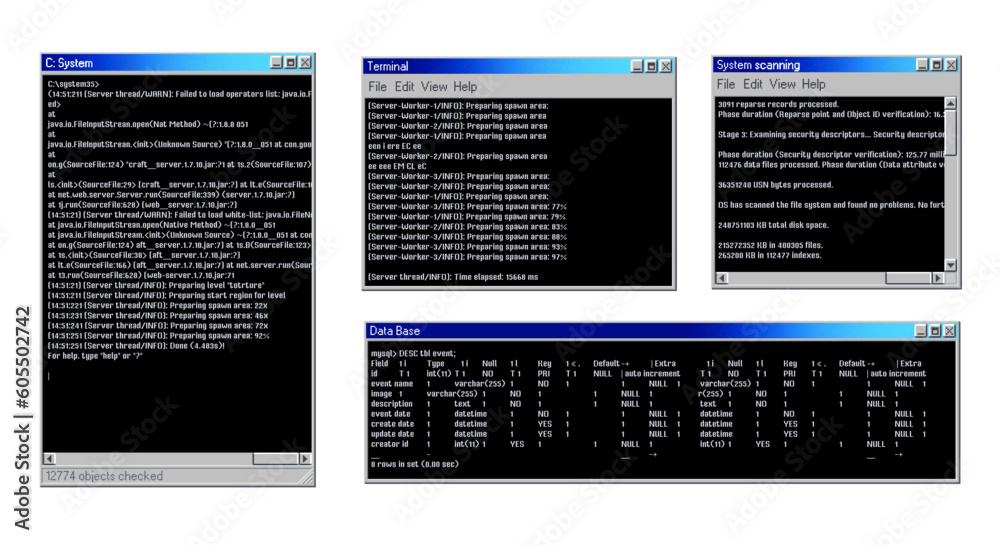1000x545 pixels.
Task: Open View menu in Terminal window
Action: (x=434, y=87)
